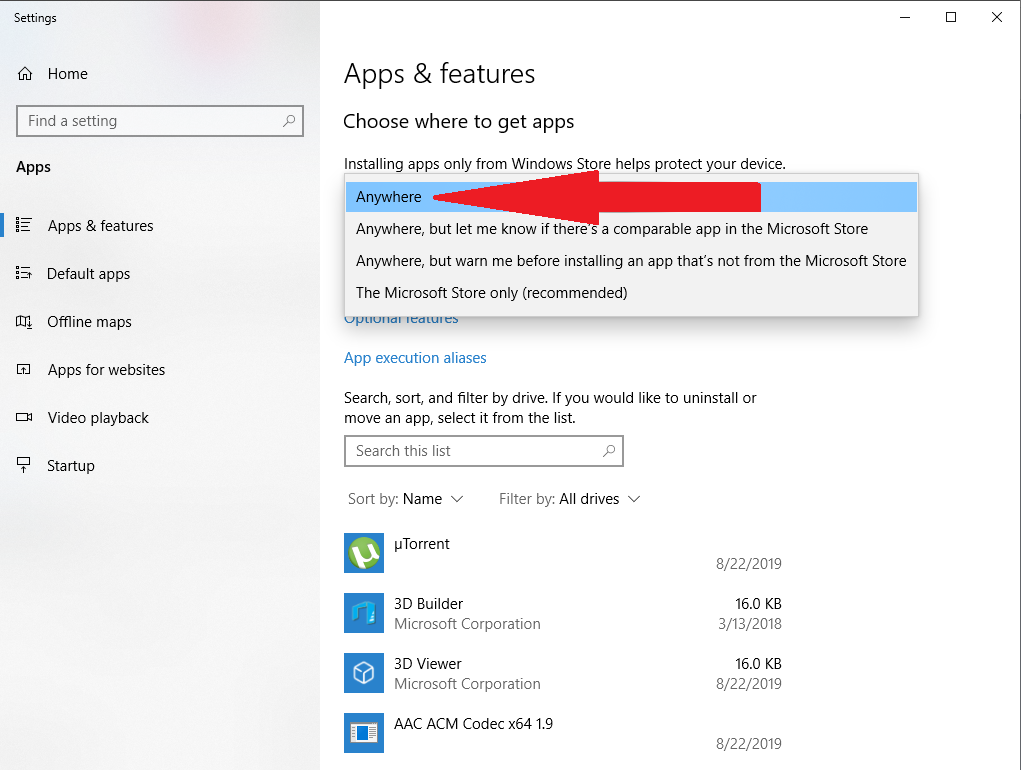Select the Anywhere option
The width and height of the screenshot is (1021, 770).
pyautogui.click(x=631, y=197)
